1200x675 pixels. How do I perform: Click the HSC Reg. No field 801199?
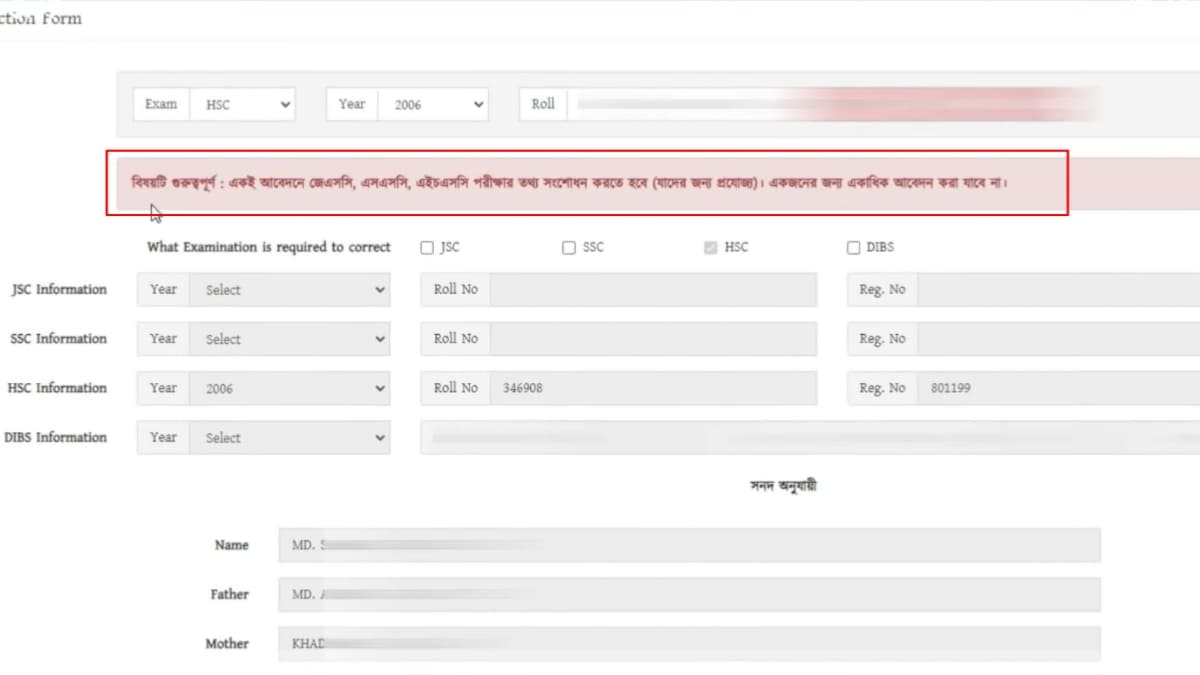pyautogui.click(x=1057, y=388)
